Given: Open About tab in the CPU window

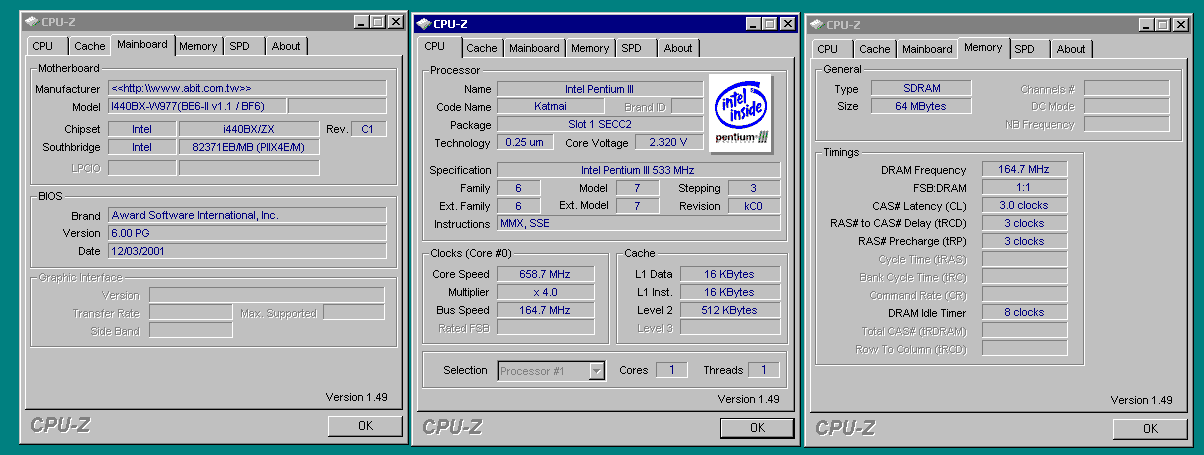Looking at the screenshot, I should (x=678, y=48).
